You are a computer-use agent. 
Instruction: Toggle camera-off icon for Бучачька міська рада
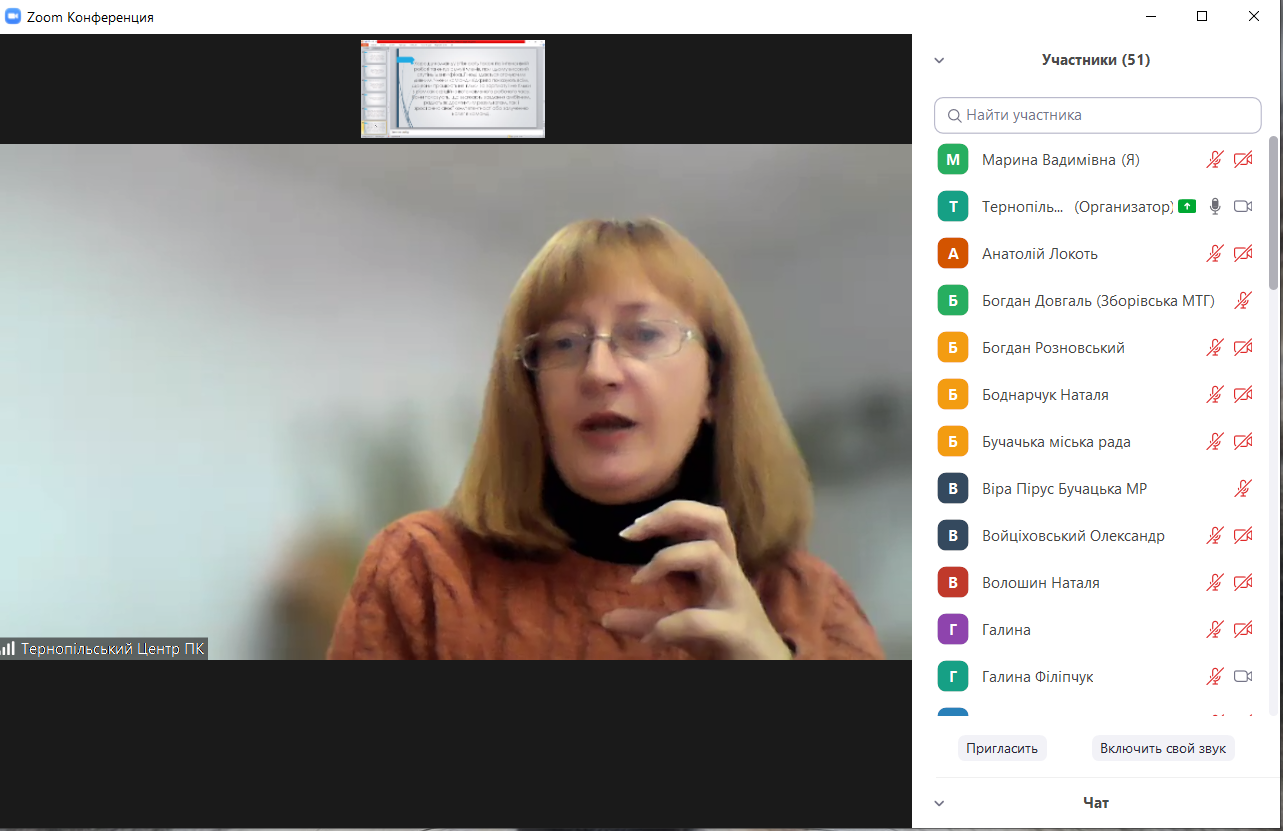(x=1243, y=442)
